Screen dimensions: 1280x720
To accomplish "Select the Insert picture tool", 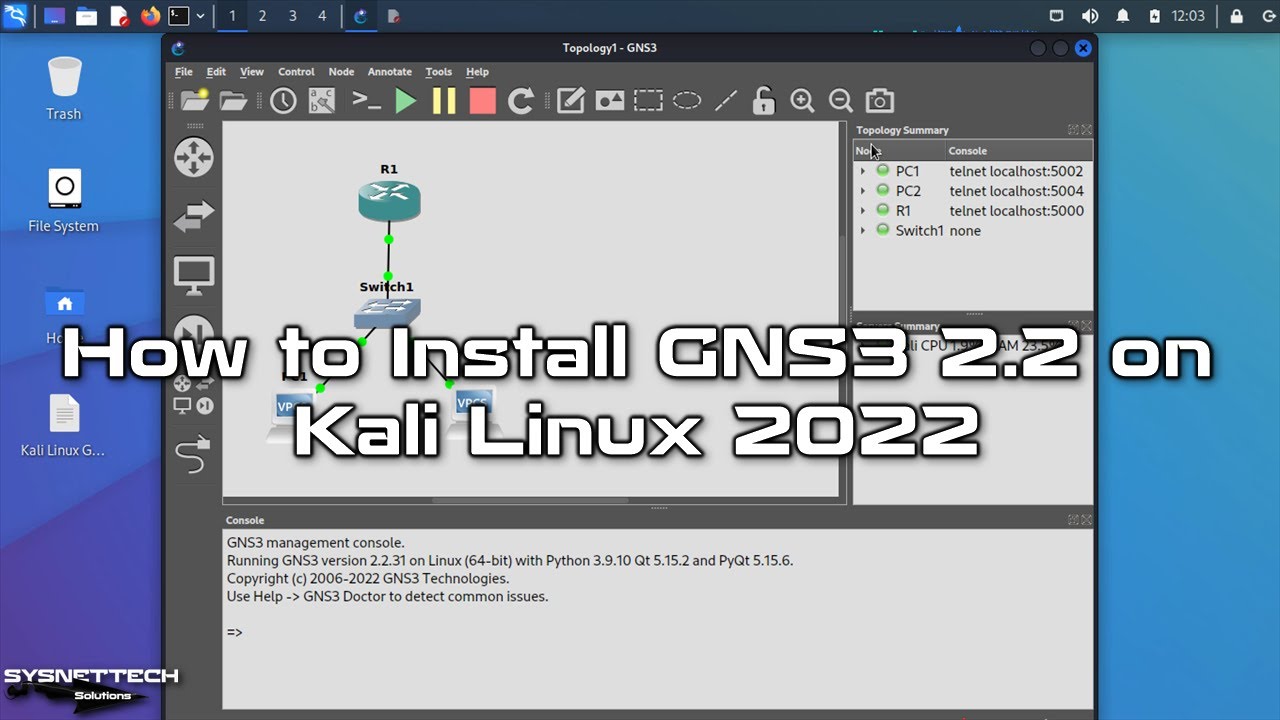I will click(x=610, y=100).
